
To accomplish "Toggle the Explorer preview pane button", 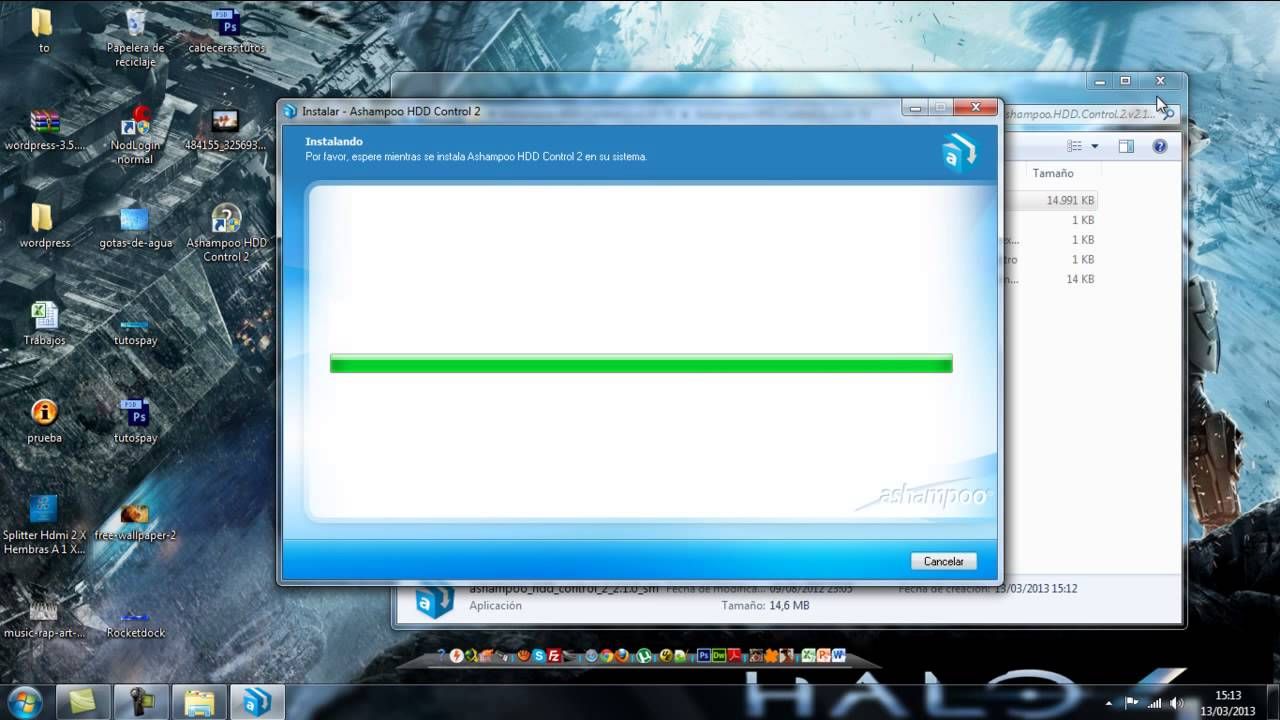I will tap(1126, 146).
